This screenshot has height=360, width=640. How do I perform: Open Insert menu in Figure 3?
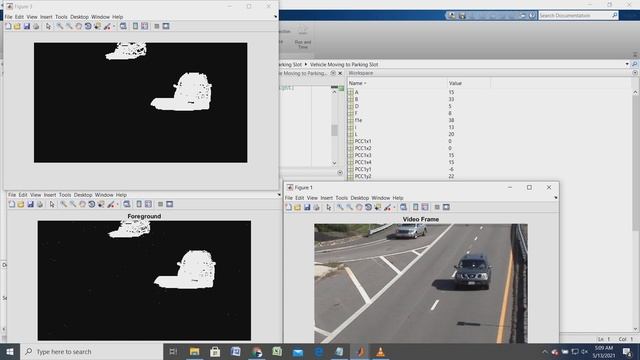click(46, 17)
